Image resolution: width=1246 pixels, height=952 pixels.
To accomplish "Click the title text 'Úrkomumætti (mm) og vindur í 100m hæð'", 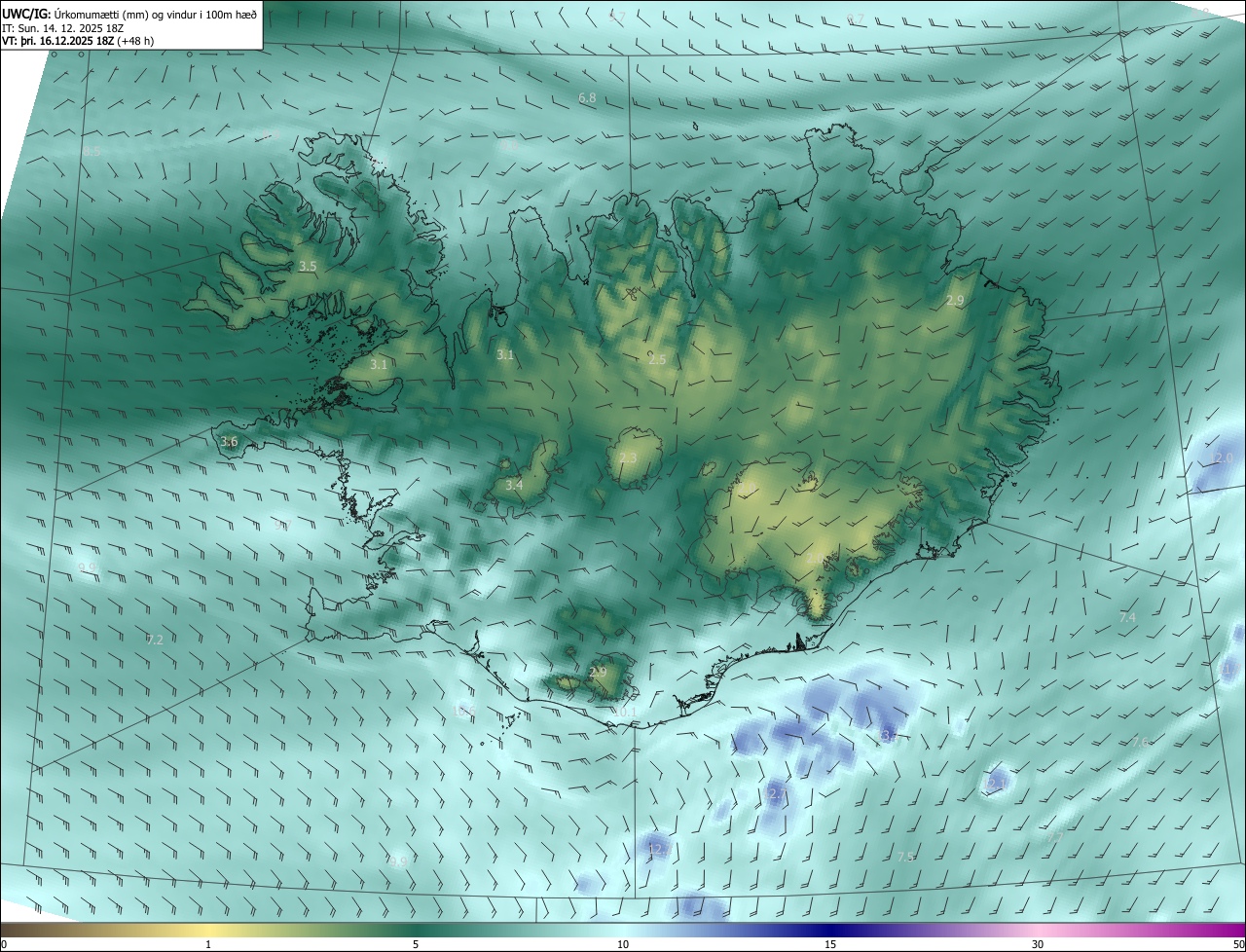I will [156, 14].
